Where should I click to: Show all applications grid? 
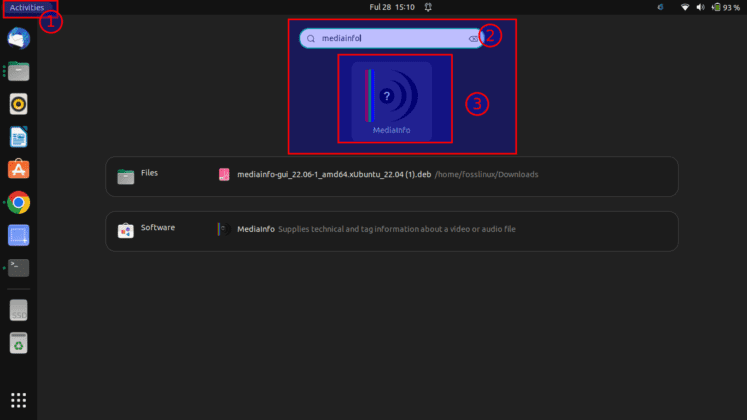click(18, 399)
